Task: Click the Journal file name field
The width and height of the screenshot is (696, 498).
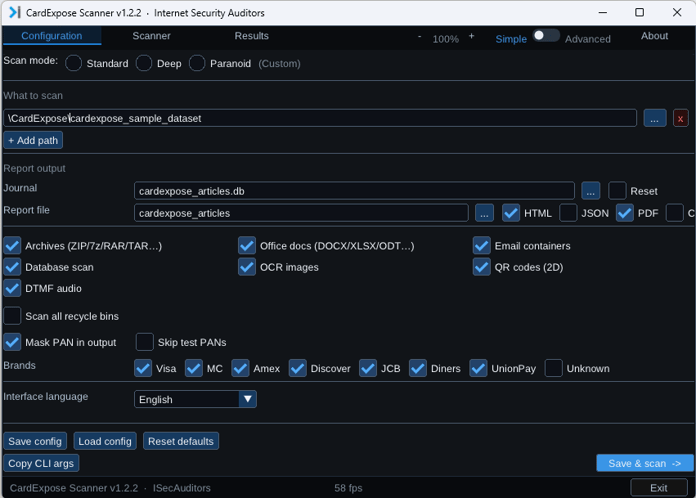Action: tap(354, 191)
